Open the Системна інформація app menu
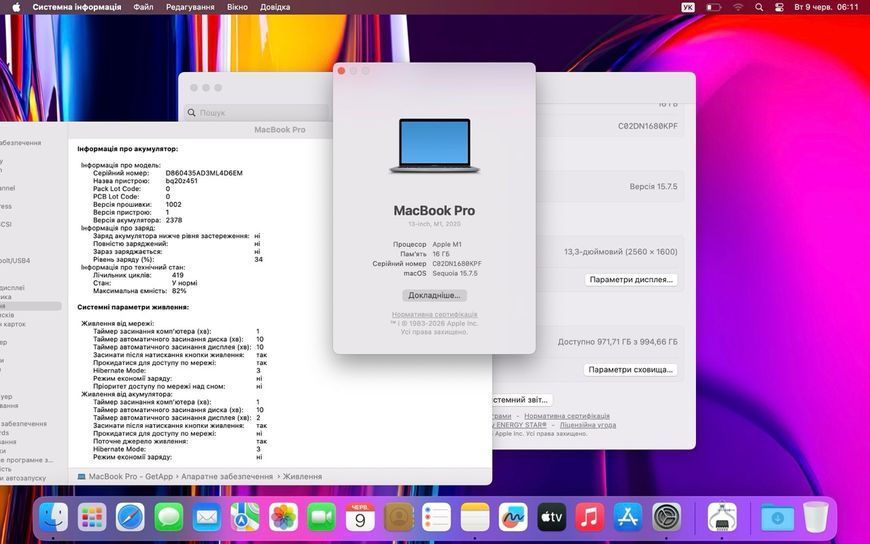Screen dimensions: 870x544 click(77, 7)
